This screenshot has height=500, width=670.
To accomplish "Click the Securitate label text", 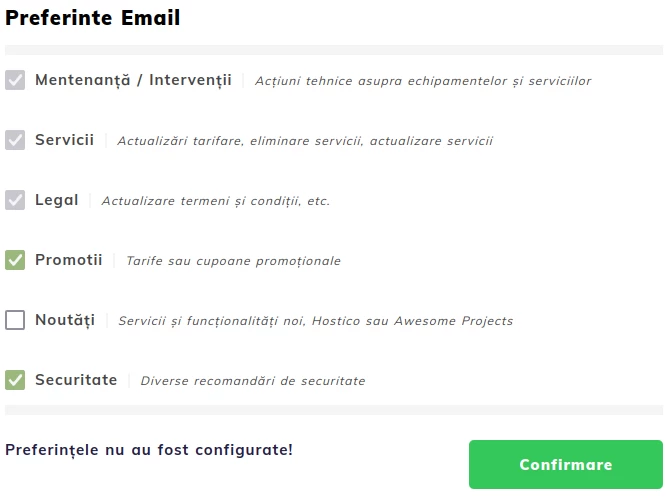I will 76,380.
